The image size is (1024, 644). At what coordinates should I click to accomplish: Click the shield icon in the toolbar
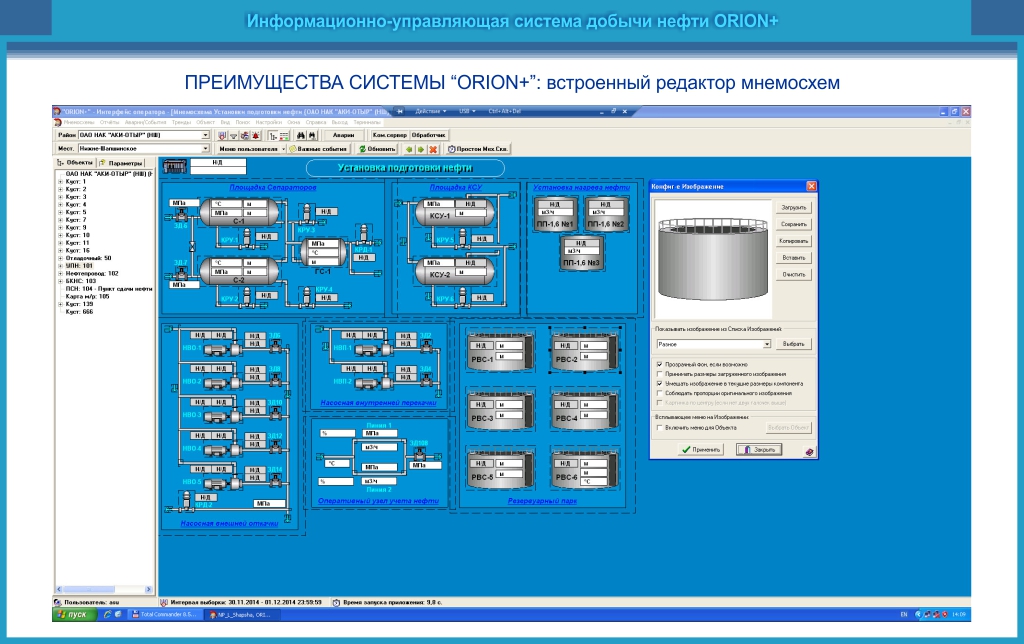click(x=222, y=135)
